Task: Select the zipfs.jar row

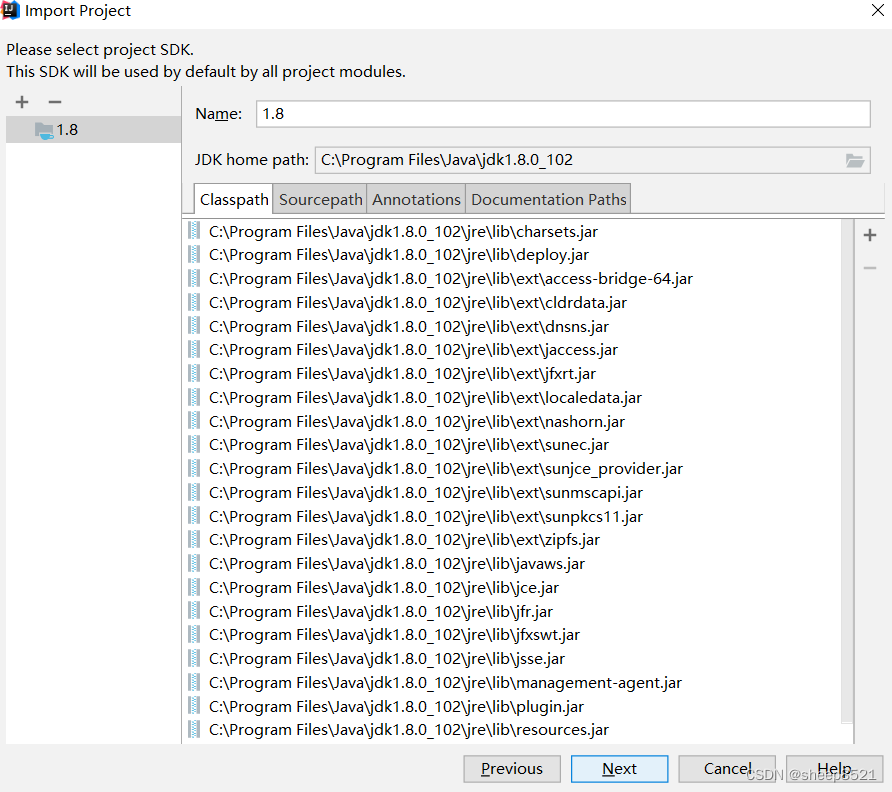Action: pos(512,540)
